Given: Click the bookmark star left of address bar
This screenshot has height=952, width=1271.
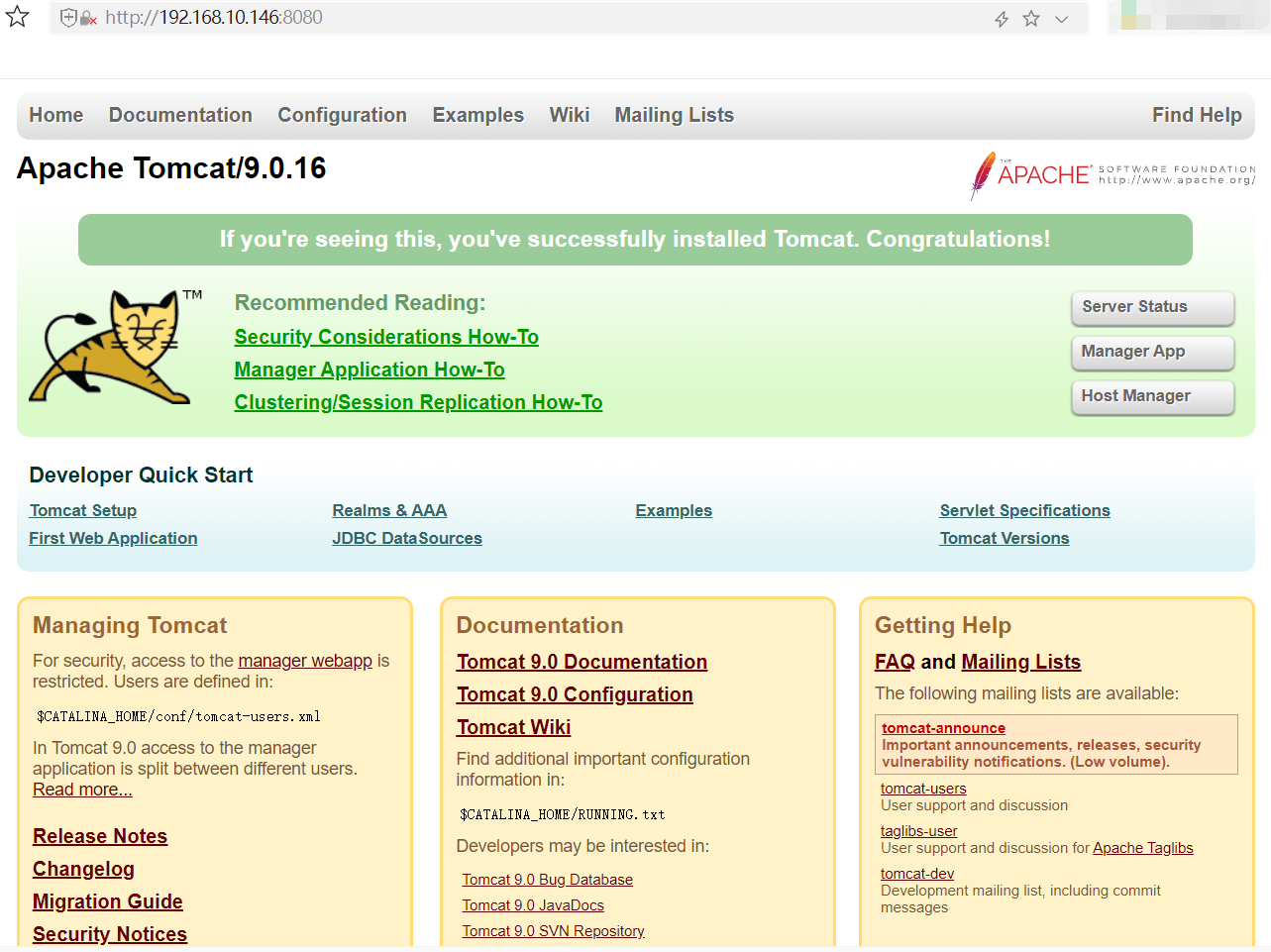Looking at the screenshot, I should click(17, 16).
